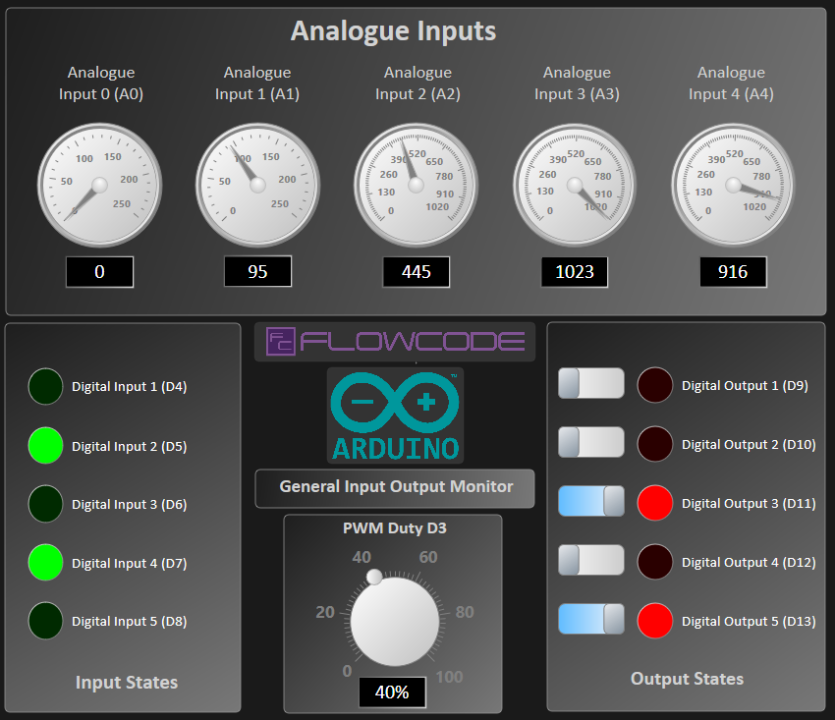This screenshot has height=720, width=835.
Task: Click the Analogue Input 2 (A2) gauge dial
Action: pos(416,184)
